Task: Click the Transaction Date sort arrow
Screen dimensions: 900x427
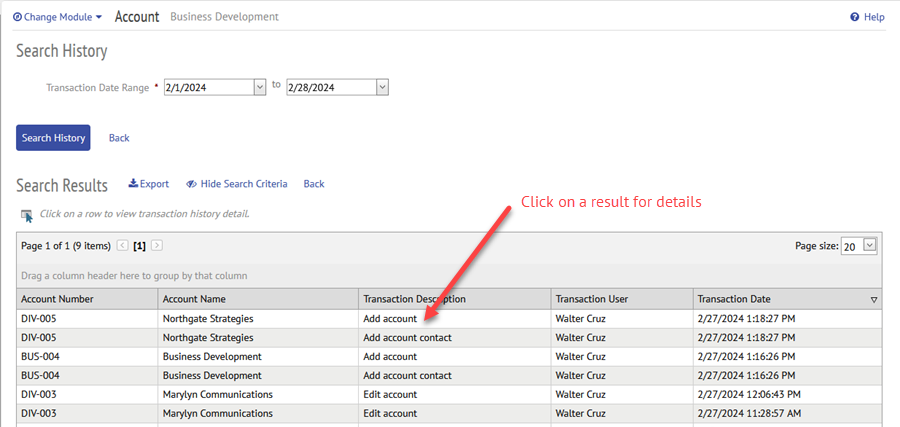Action: click(x=874, y=300)
